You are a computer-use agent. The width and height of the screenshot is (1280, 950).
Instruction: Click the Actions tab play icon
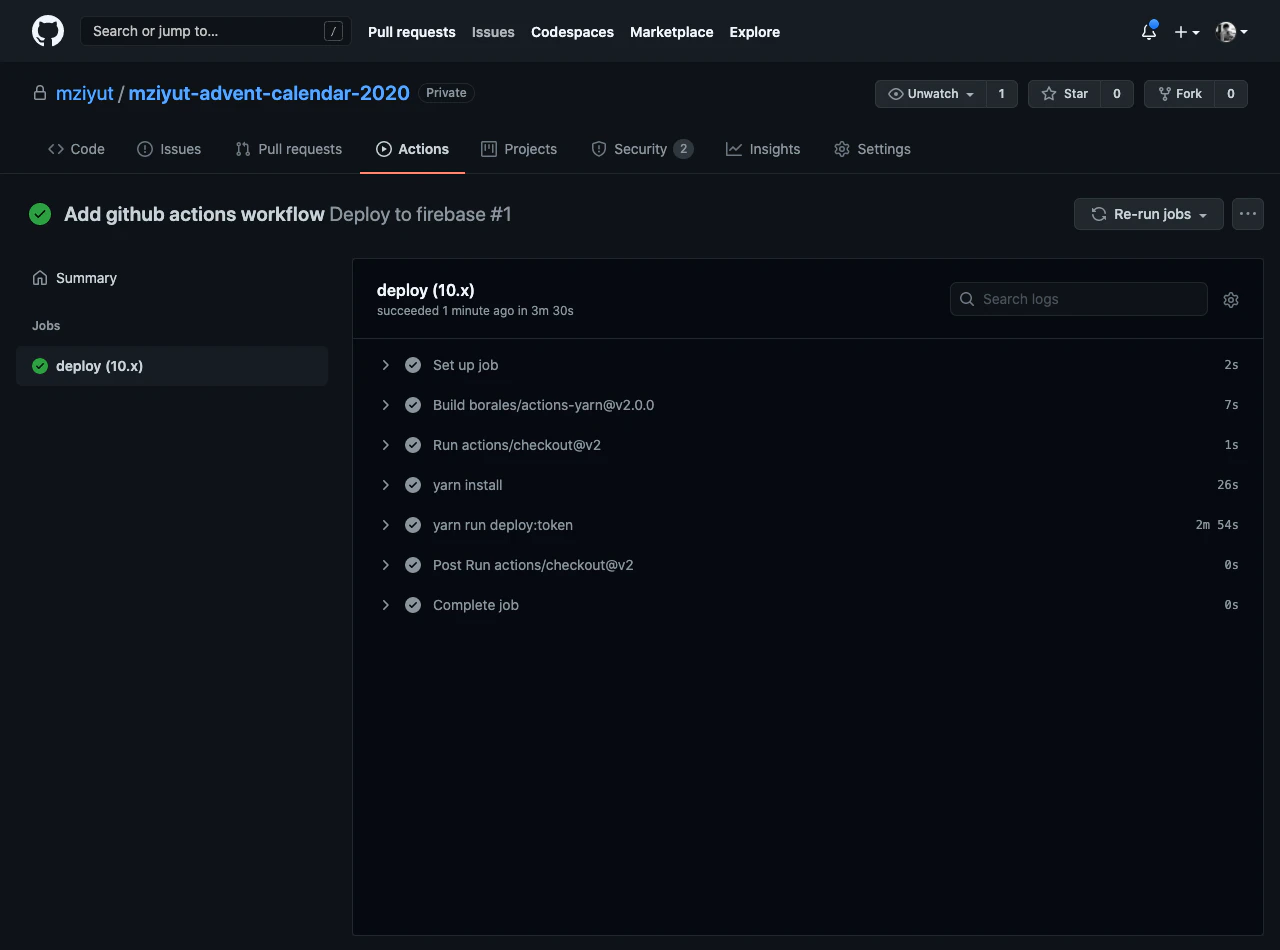coord(382,148)
